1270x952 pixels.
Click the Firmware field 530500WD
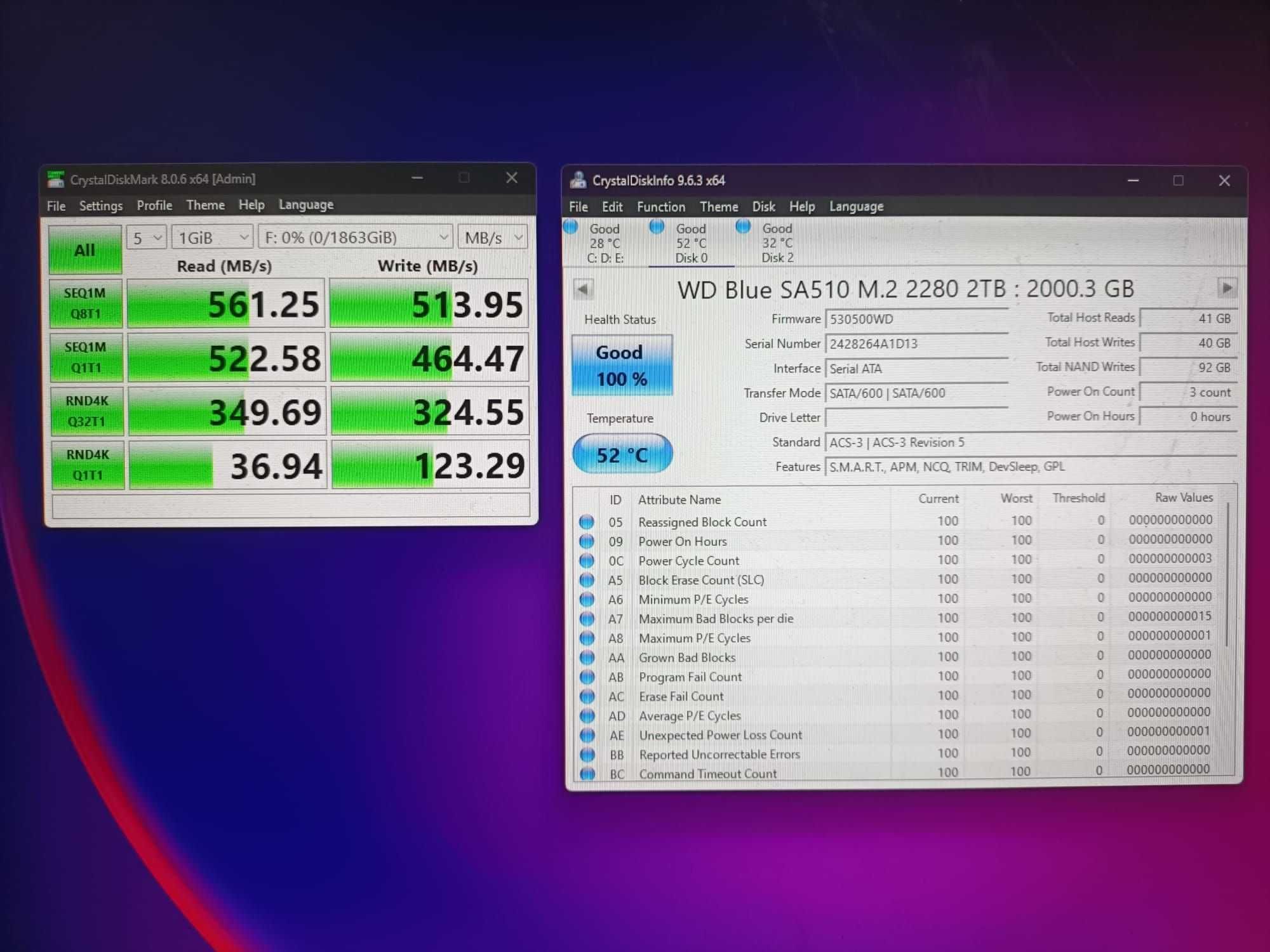tap(916, 319)
